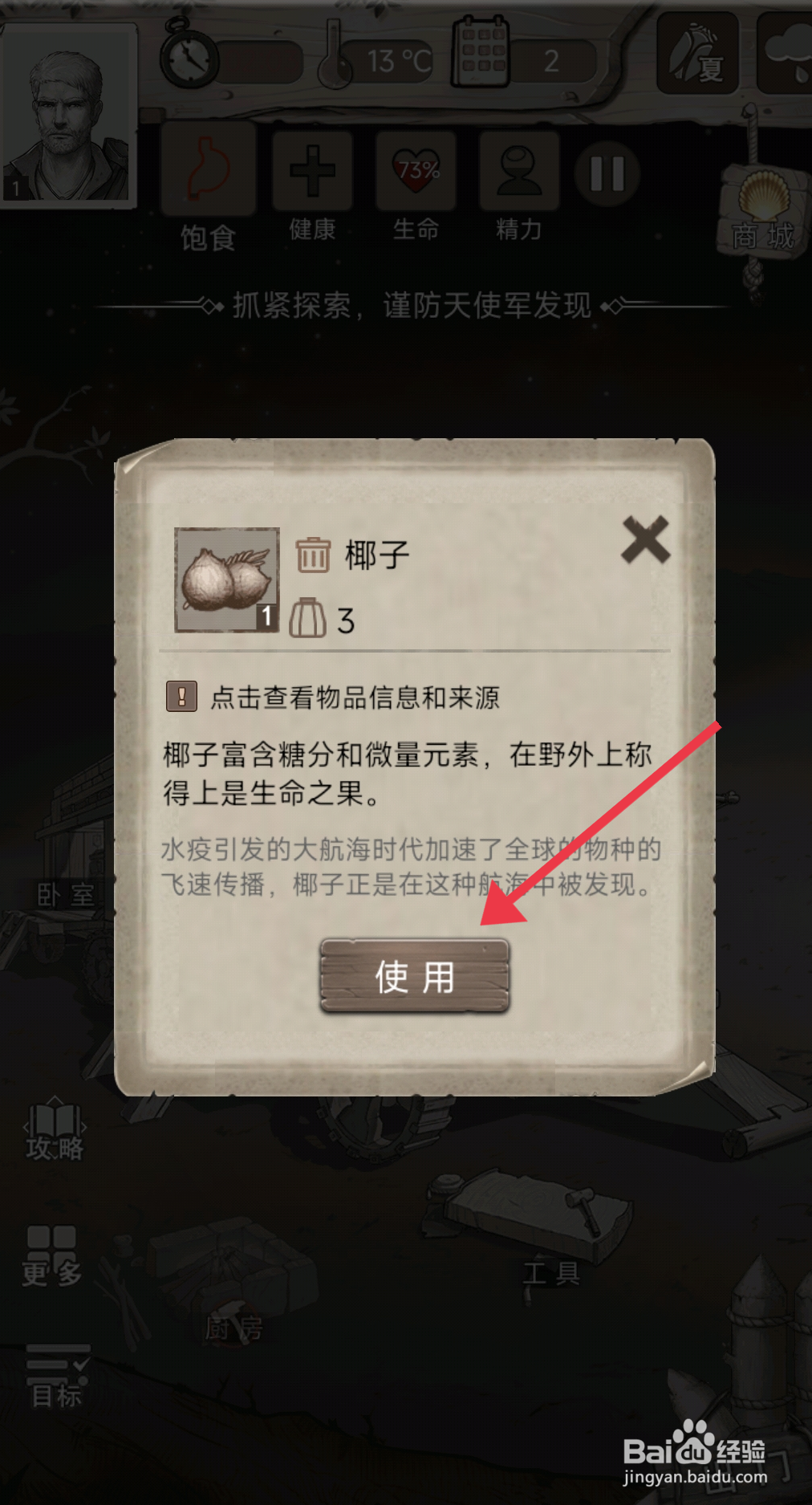The image size is (812, 1505).
Task: Pause the game with pause button
Action: click(607, 173)
